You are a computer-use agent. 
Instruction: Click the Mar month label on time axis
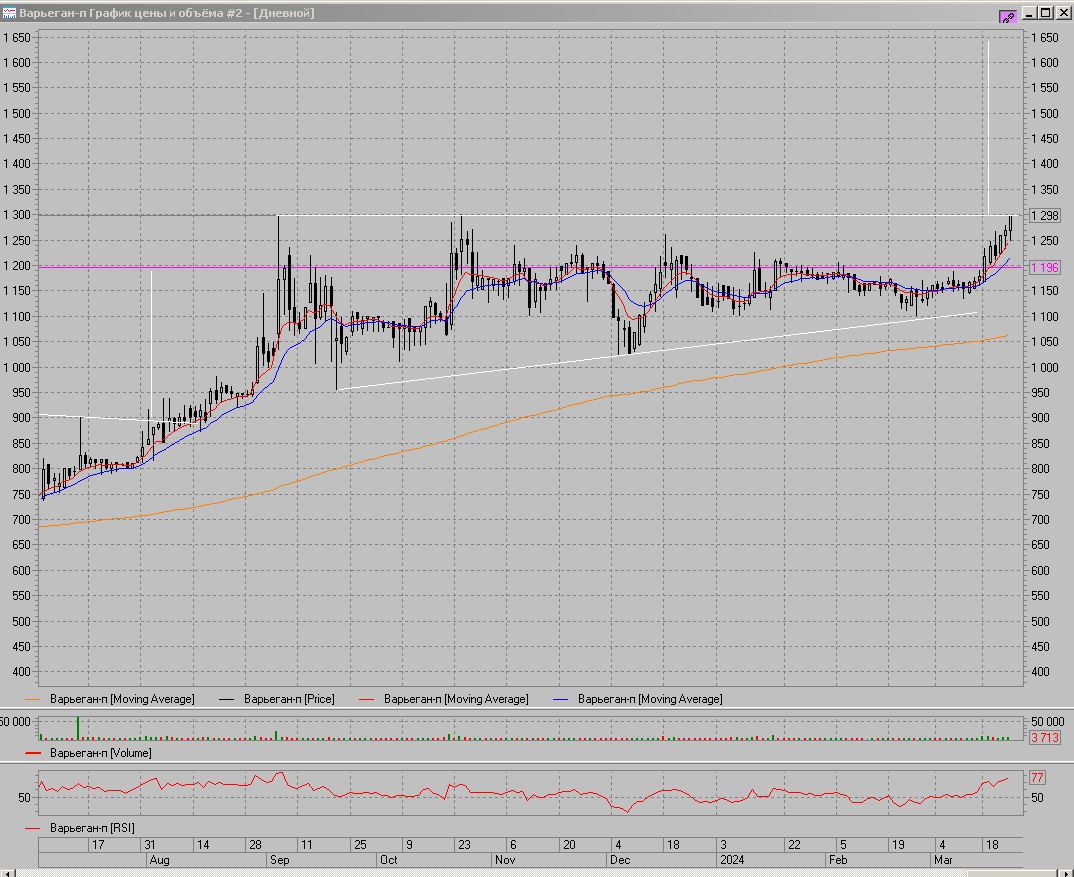943,860
